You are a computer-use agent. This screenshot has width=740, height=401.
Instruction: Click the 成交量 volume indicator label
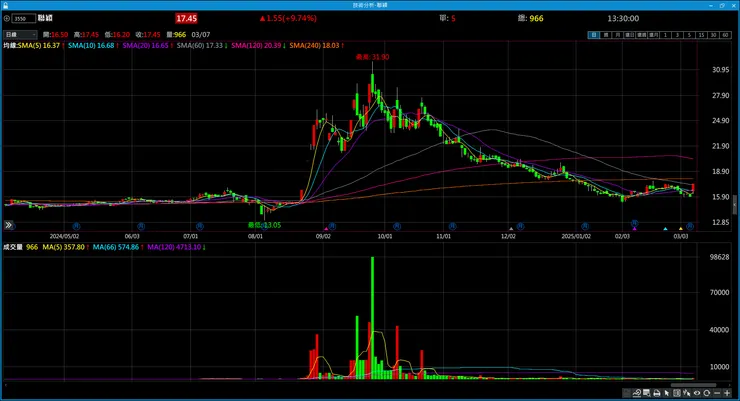(13, 247)
